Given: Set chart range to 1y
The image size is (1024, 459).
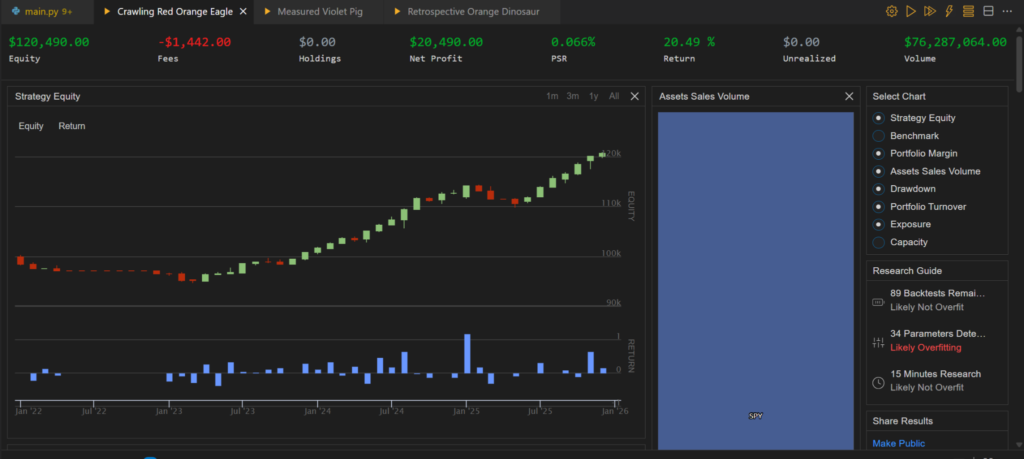Looking at the screenshot, I should 594,96.
